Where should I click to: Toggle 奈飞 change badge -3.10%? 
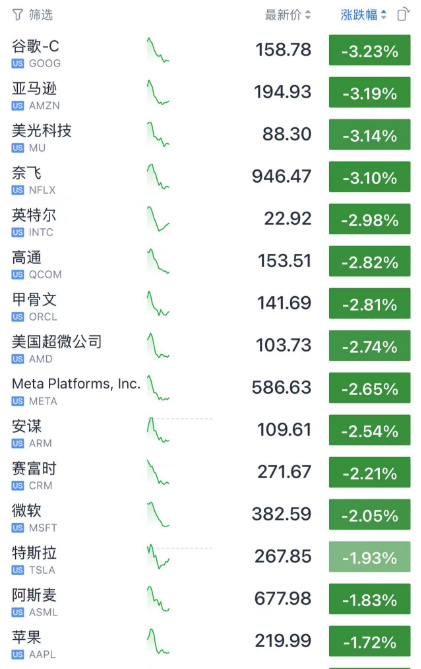tap(369, 177)
